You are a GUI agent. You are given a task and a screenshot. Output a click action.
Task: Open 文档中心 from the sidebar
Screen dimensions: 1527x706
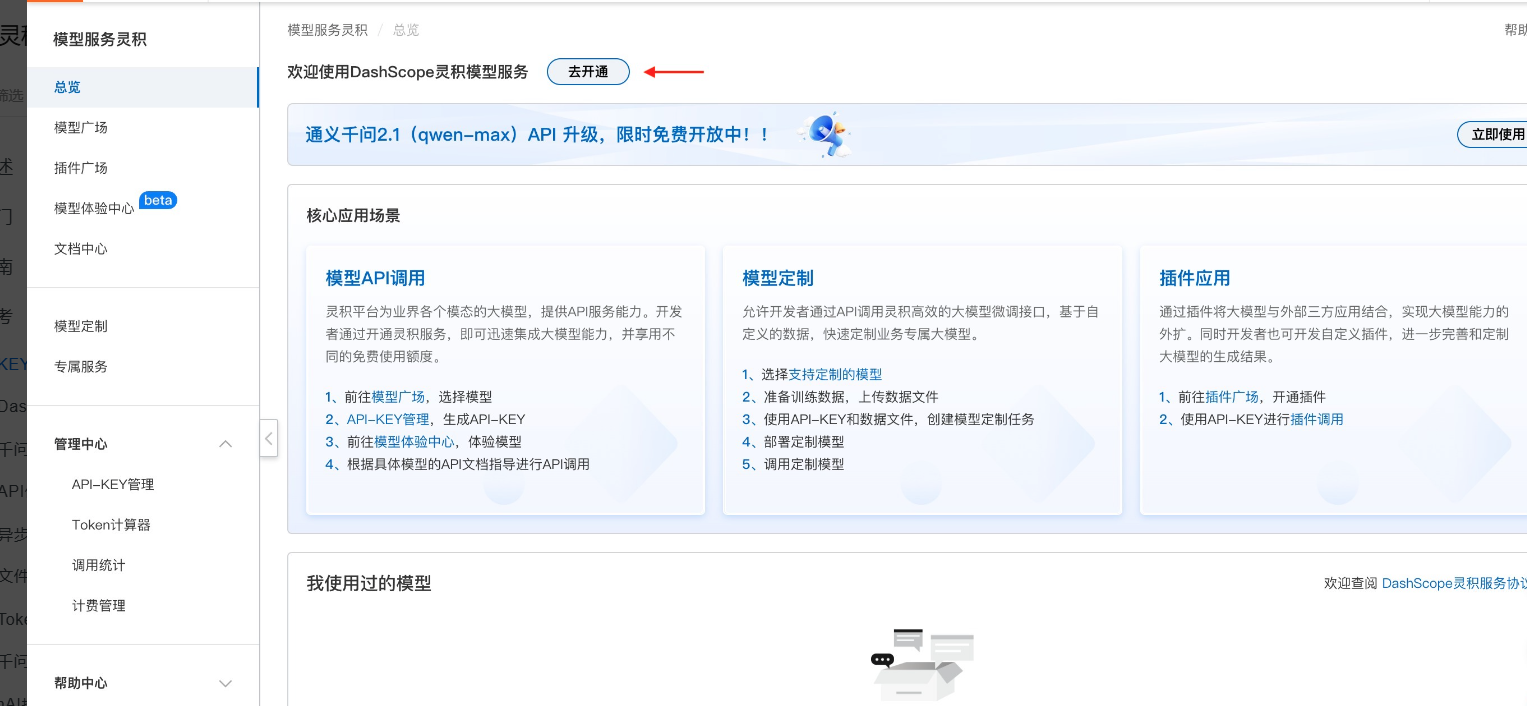(x=80, y=248)
